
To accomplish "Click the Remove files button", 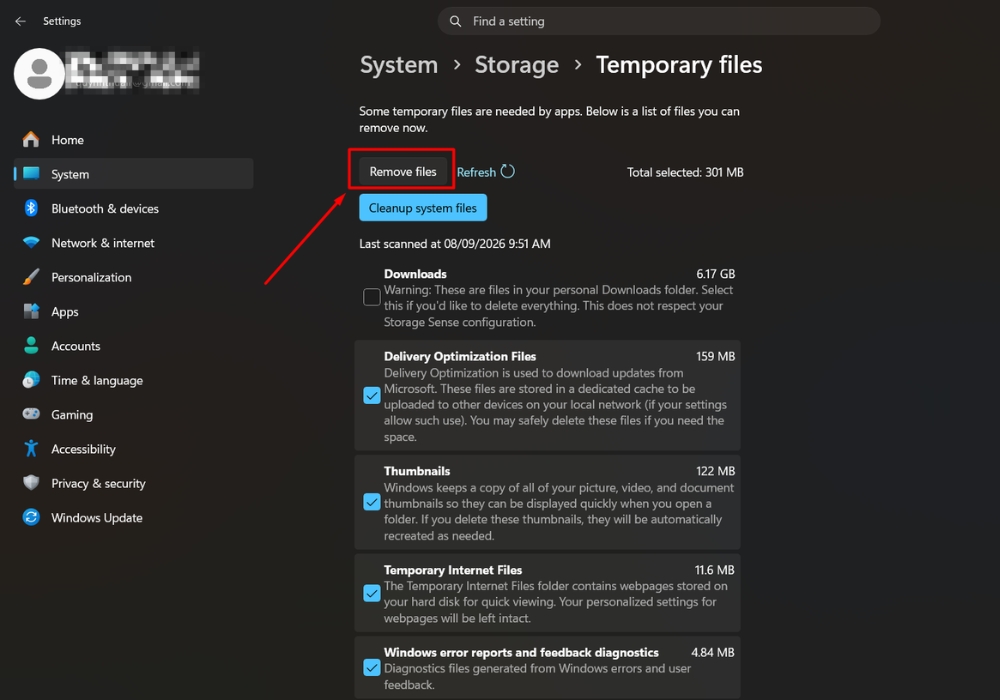I will tap(402, 171).
